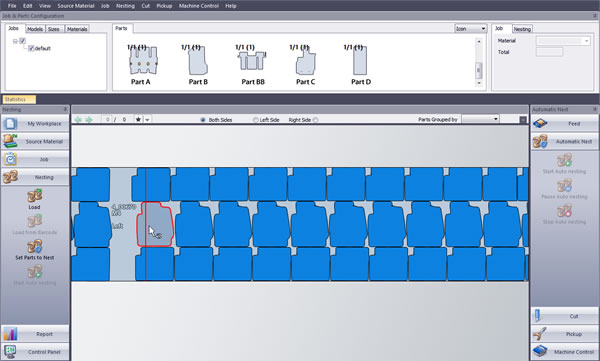Open the Machine Control menu
The image size is (600, 361).
199,6
